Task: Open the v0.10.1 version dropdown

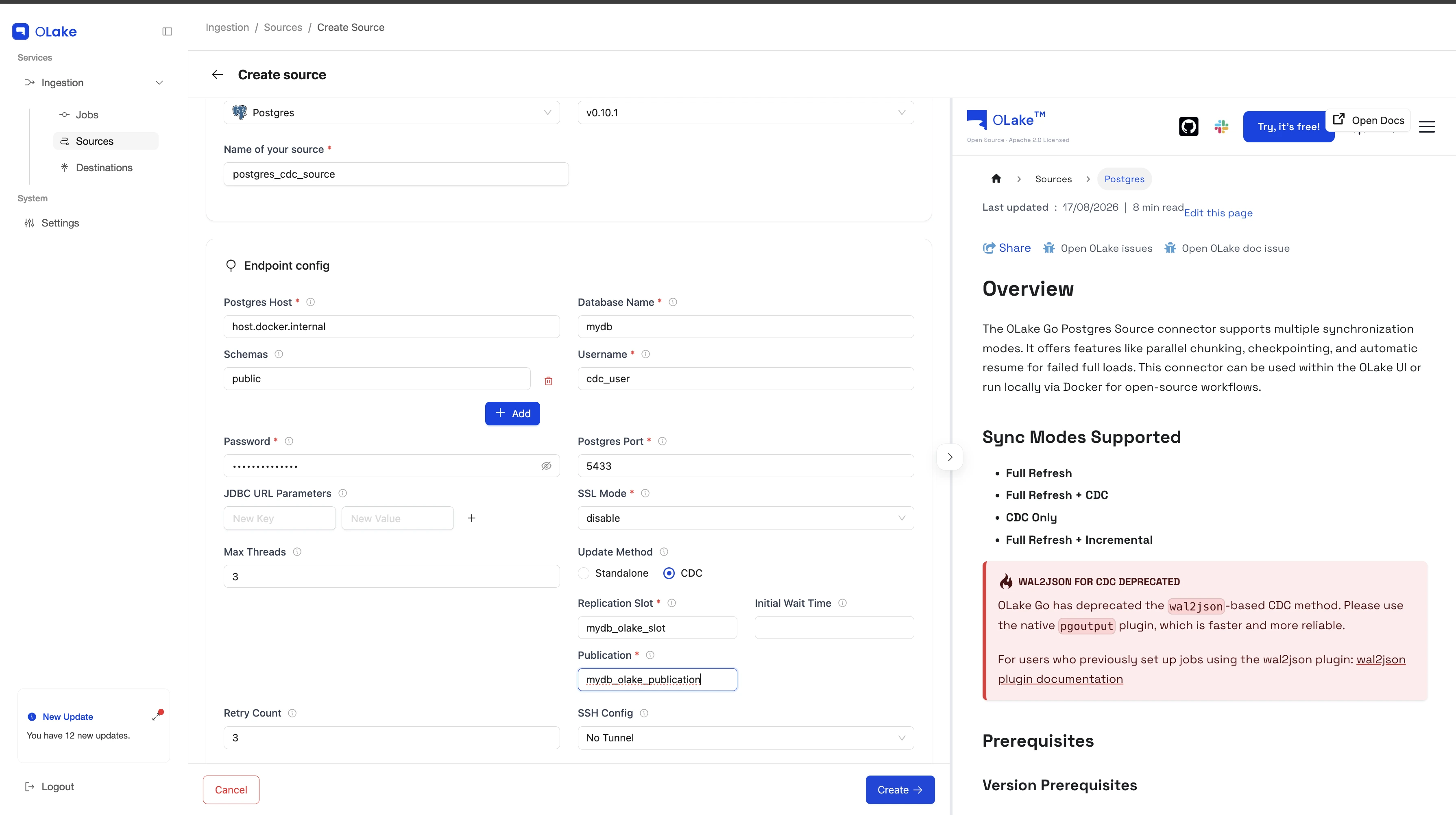Action: pos(745,113)
